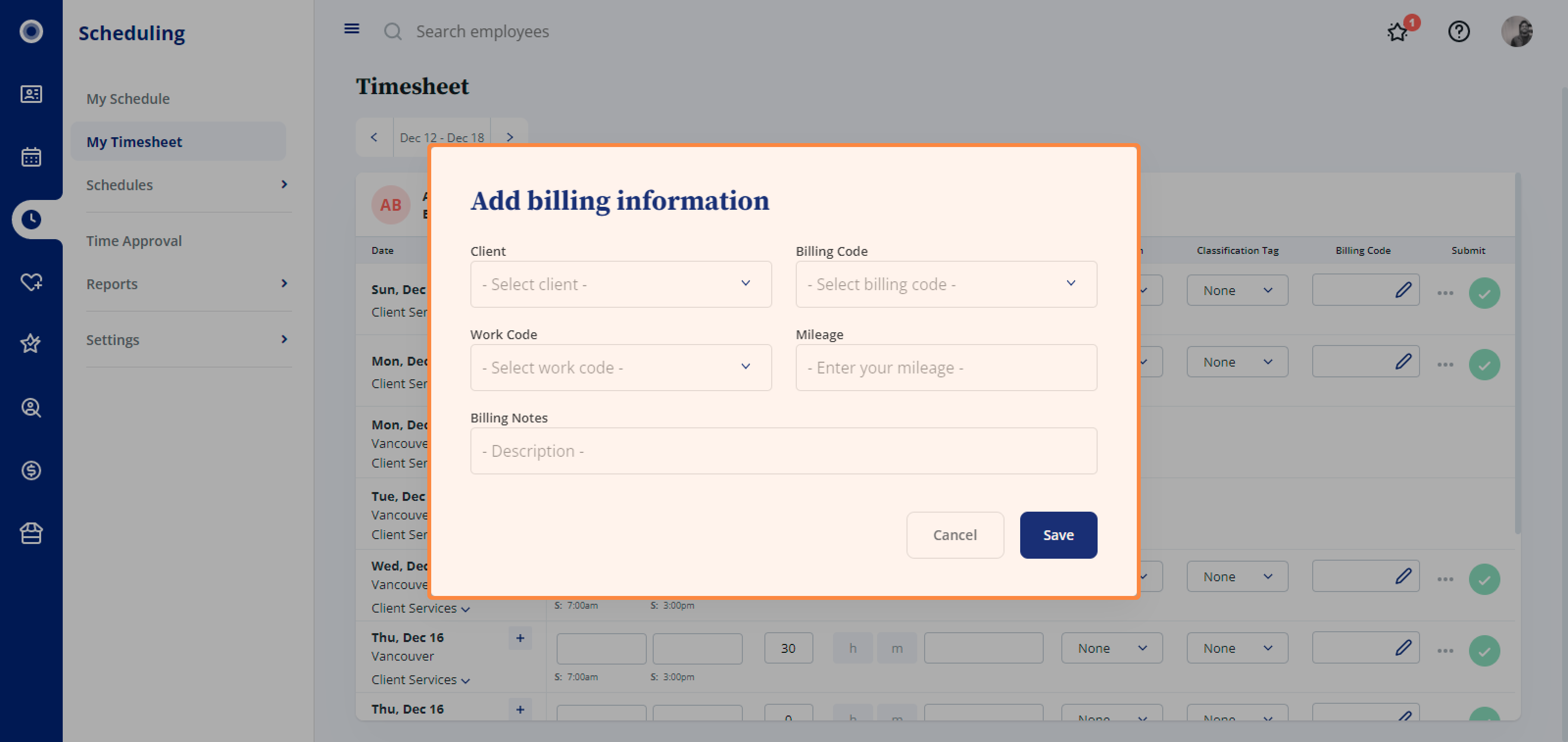
Task: Open more options dots in Sun row
Action: 1445,293
